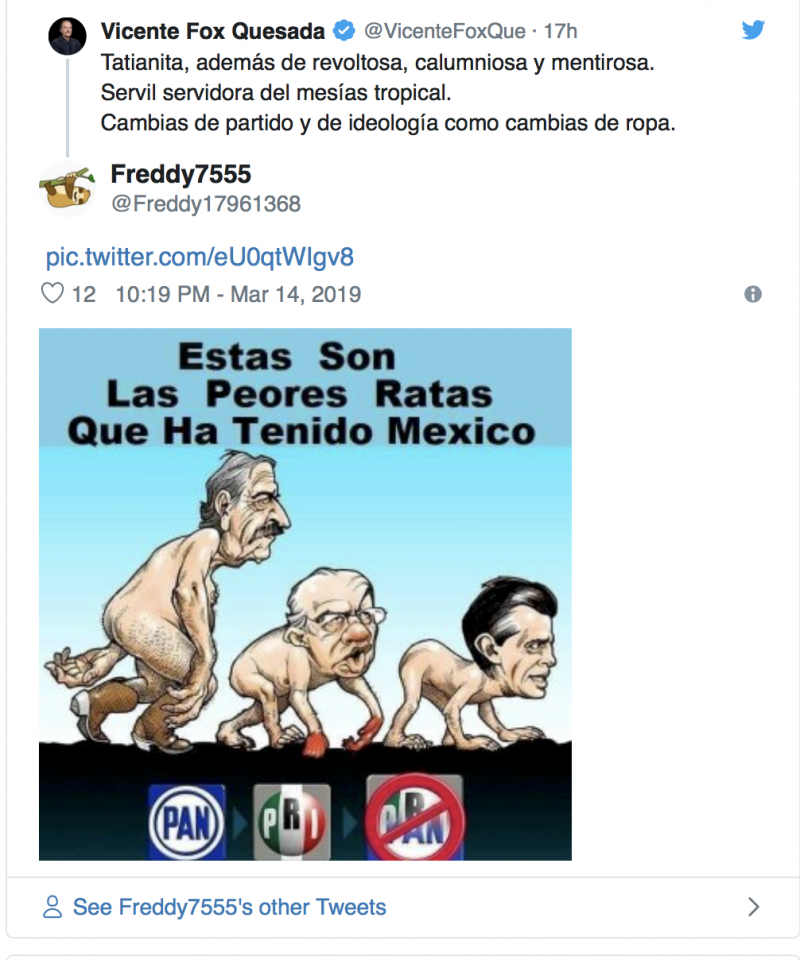The height and width of the screenshot is (960, 800).
Task: Click the verified badge next to Vicente Fox
Action: pyautogui.click(x=344, y=31)
